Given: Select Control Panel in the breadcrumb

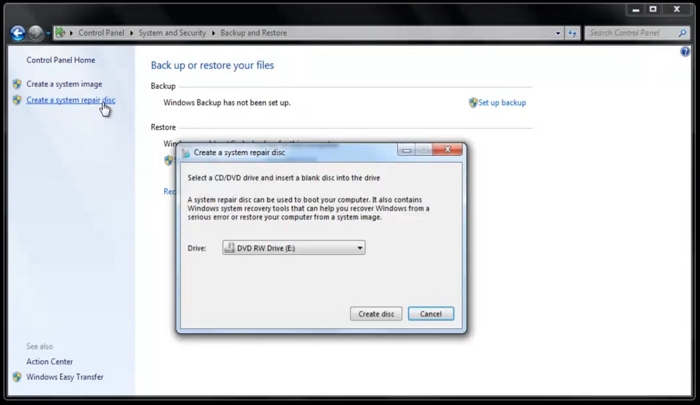Looking at the screenshot, I should [x=101, y=33].
